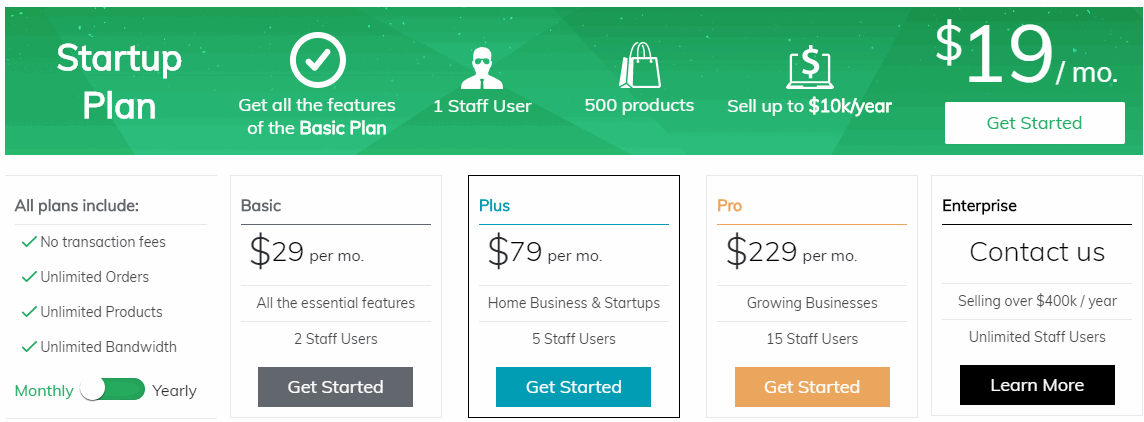
Task: Select the Monthly billing label
Action: pyautogui.click(x=44, y=391)
